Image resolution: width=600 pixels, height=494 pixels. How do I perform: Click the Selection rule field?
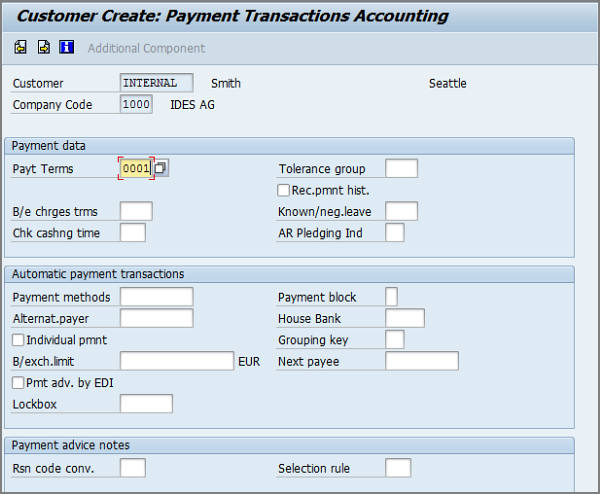(x=398, y=468)
